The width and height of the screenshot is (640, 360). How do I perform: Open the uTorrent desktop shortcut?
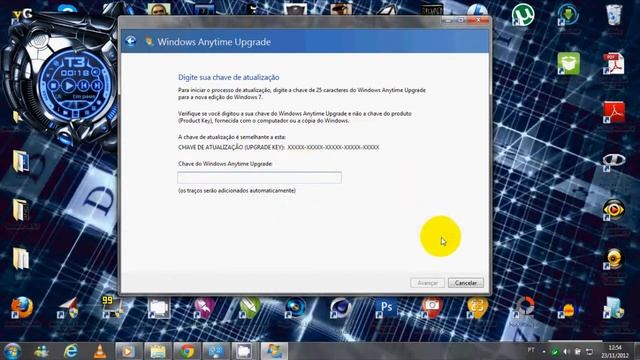pos(523,15)
